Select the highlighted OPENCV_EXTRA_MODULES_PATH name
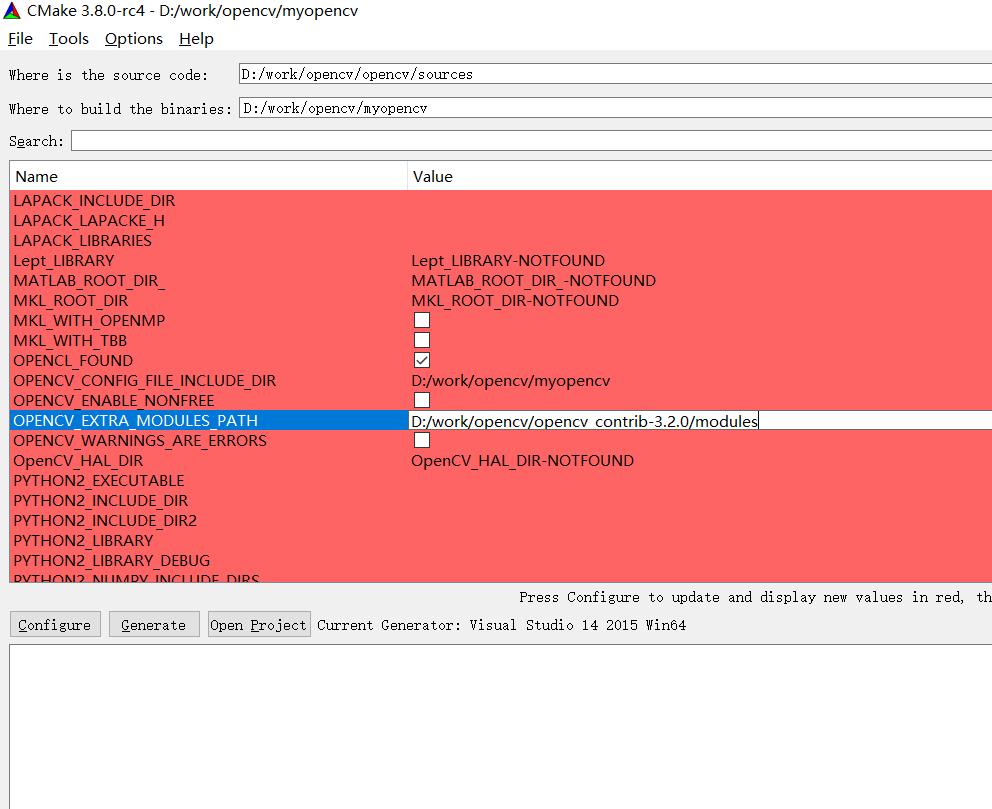Screen dimensions: 992x809 click(135, 421)
